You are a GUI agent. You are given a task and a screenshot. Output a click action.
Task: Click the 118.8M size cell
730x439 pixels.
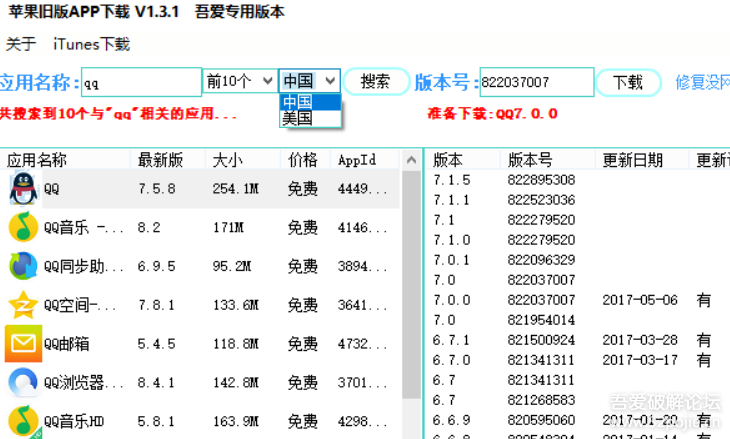coord(236,344)
